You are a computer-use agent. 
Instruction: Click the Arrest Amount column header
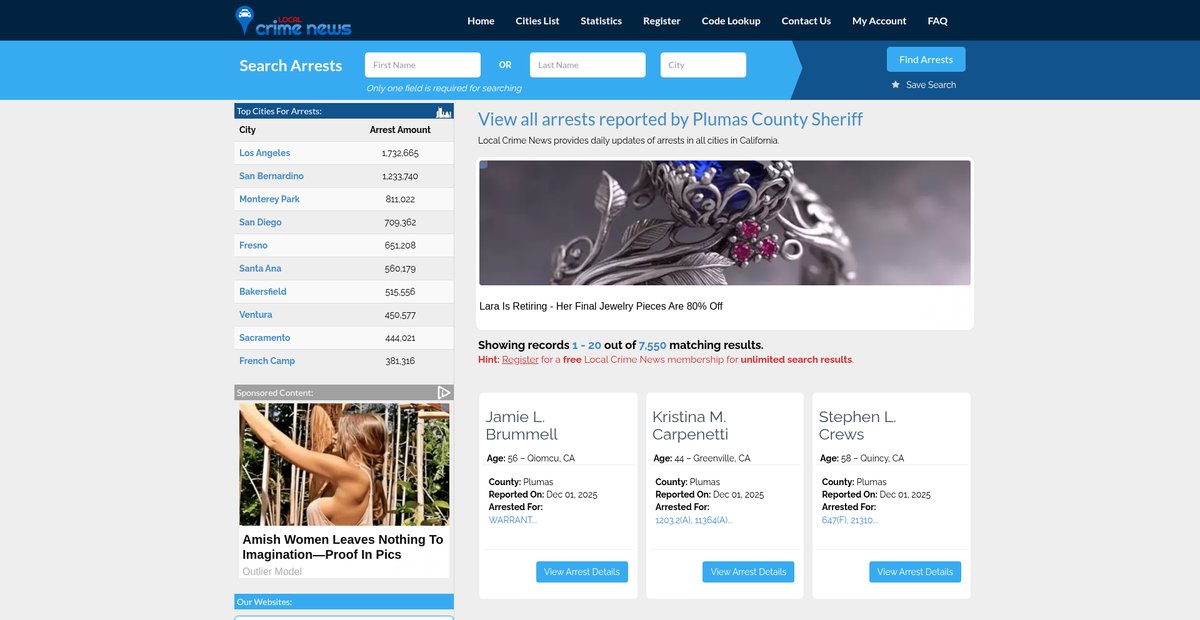400,130
